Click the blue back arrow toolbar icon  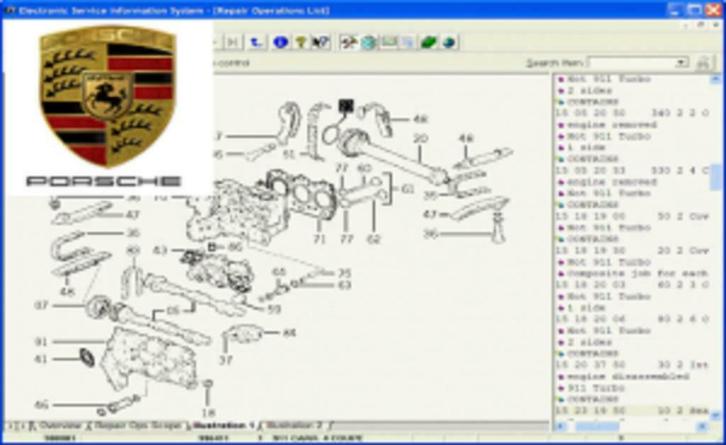[257, 42]
